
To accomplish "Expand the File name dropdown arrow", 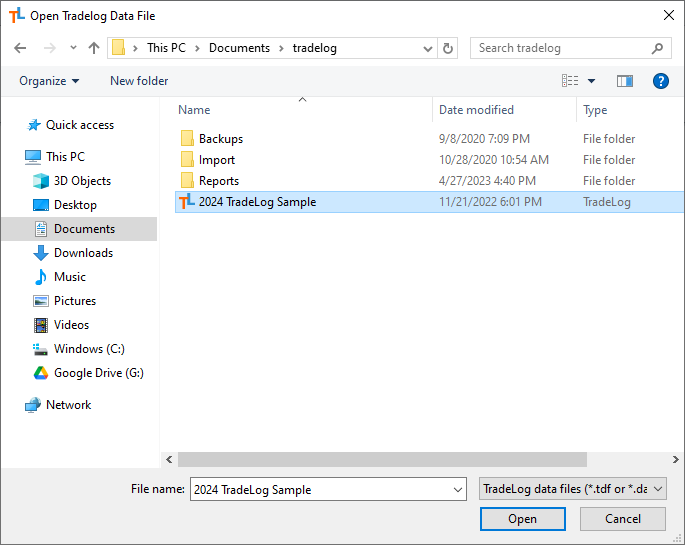I will (x=458, y=490).
